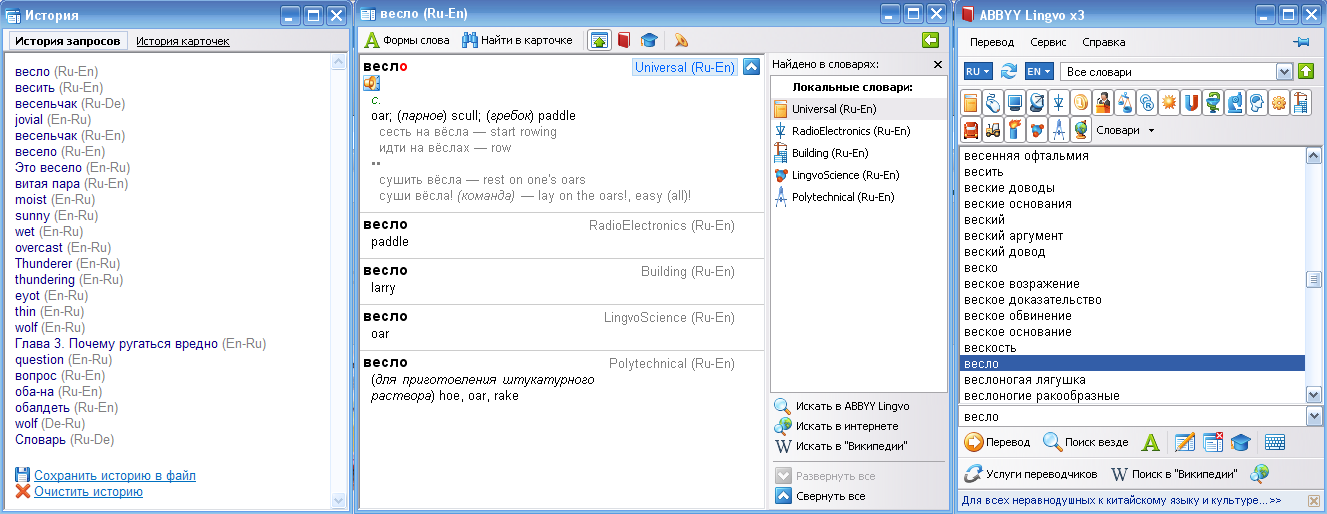The image size is (1327, 514).
Task: Show the virtual keyboard icon
Action: click(x=1274, y=442)
